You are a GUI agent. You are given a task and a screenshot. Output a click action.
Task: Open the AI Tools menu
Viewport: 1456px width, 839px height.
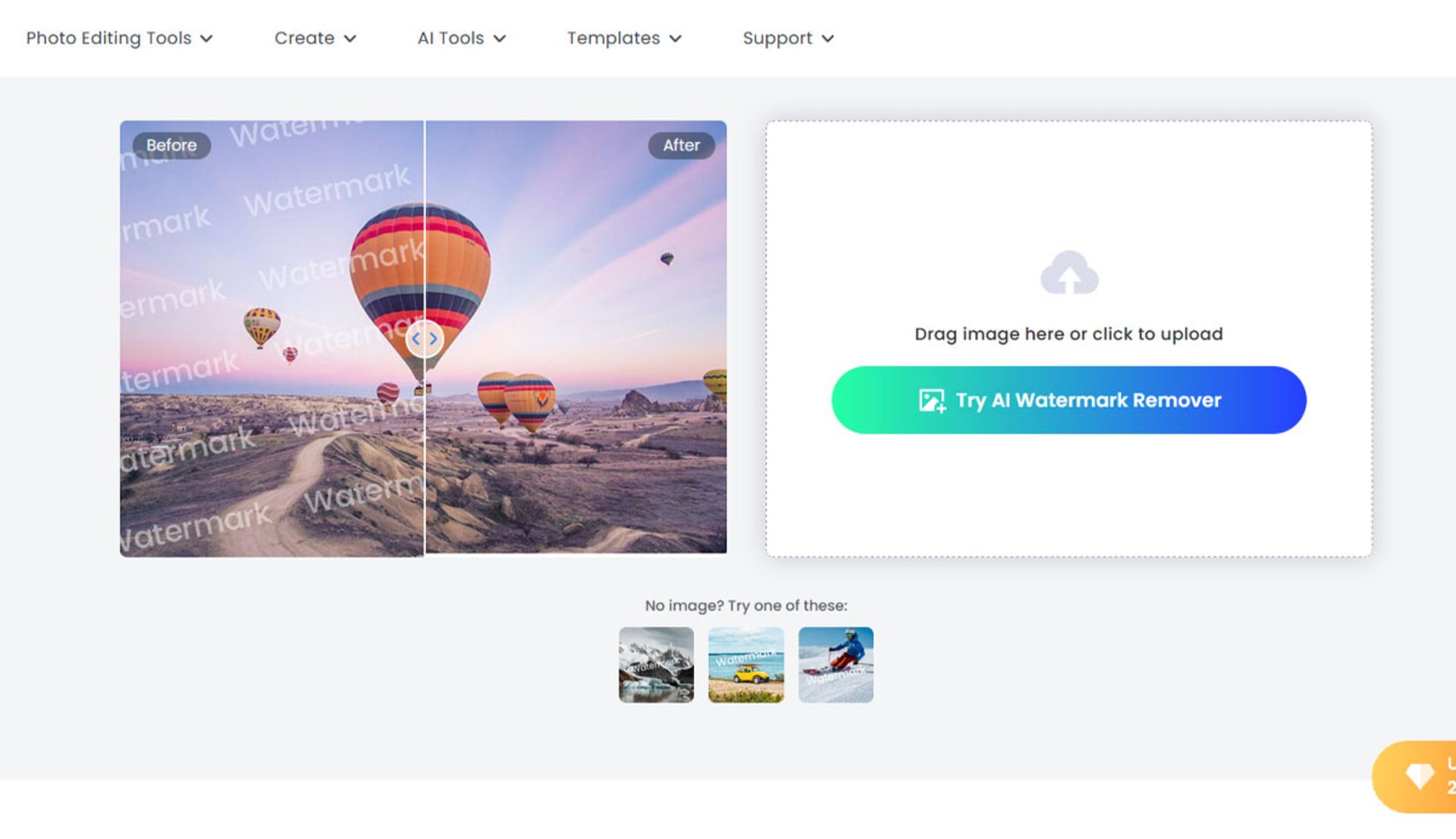(x=450, y=38)
